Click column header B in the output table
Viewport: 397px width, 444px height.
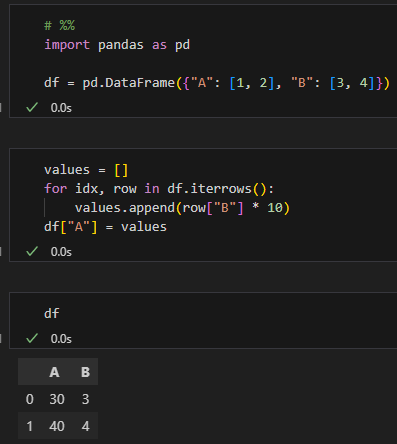(x=85, y=372)
